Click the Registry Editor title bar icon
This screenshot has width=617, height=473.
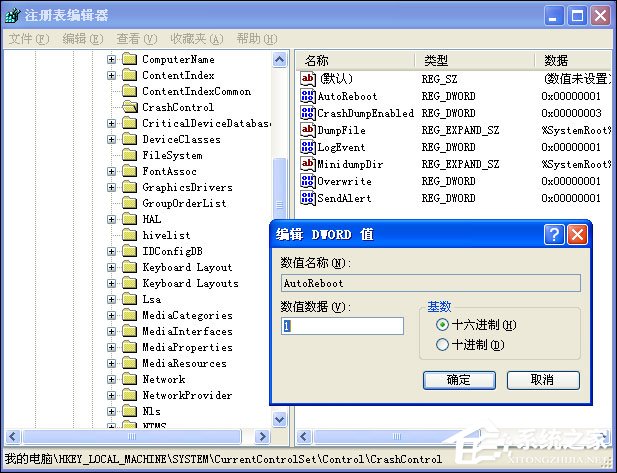(x=13, y=16)
